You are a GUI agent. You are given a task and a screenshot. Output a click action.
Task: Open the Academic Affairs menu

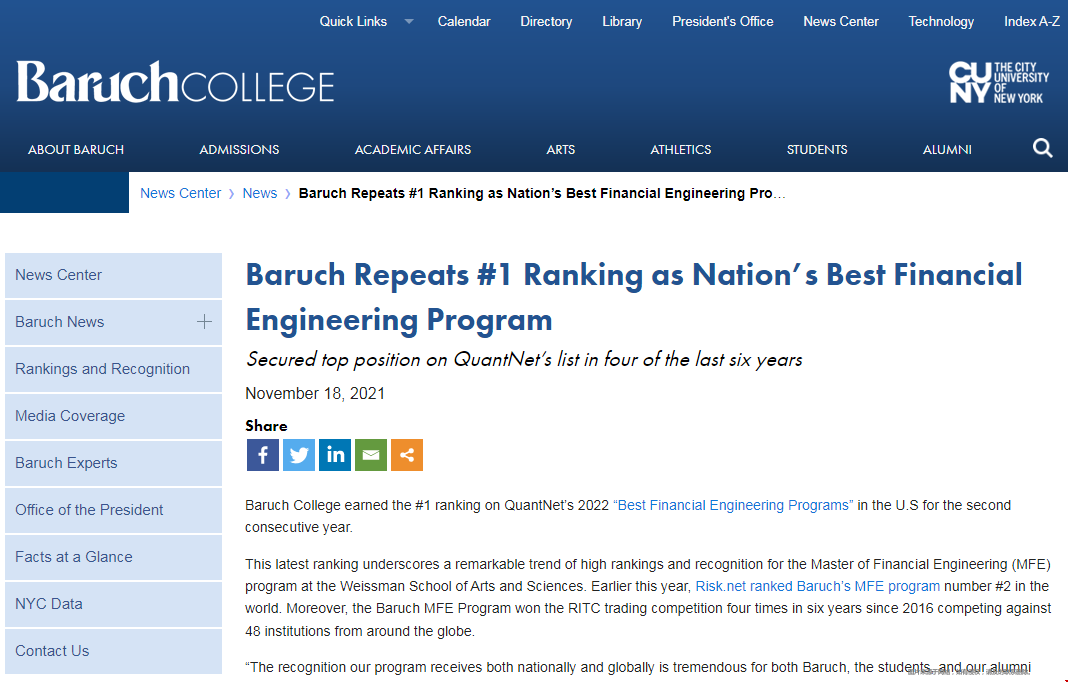point(413,150)
